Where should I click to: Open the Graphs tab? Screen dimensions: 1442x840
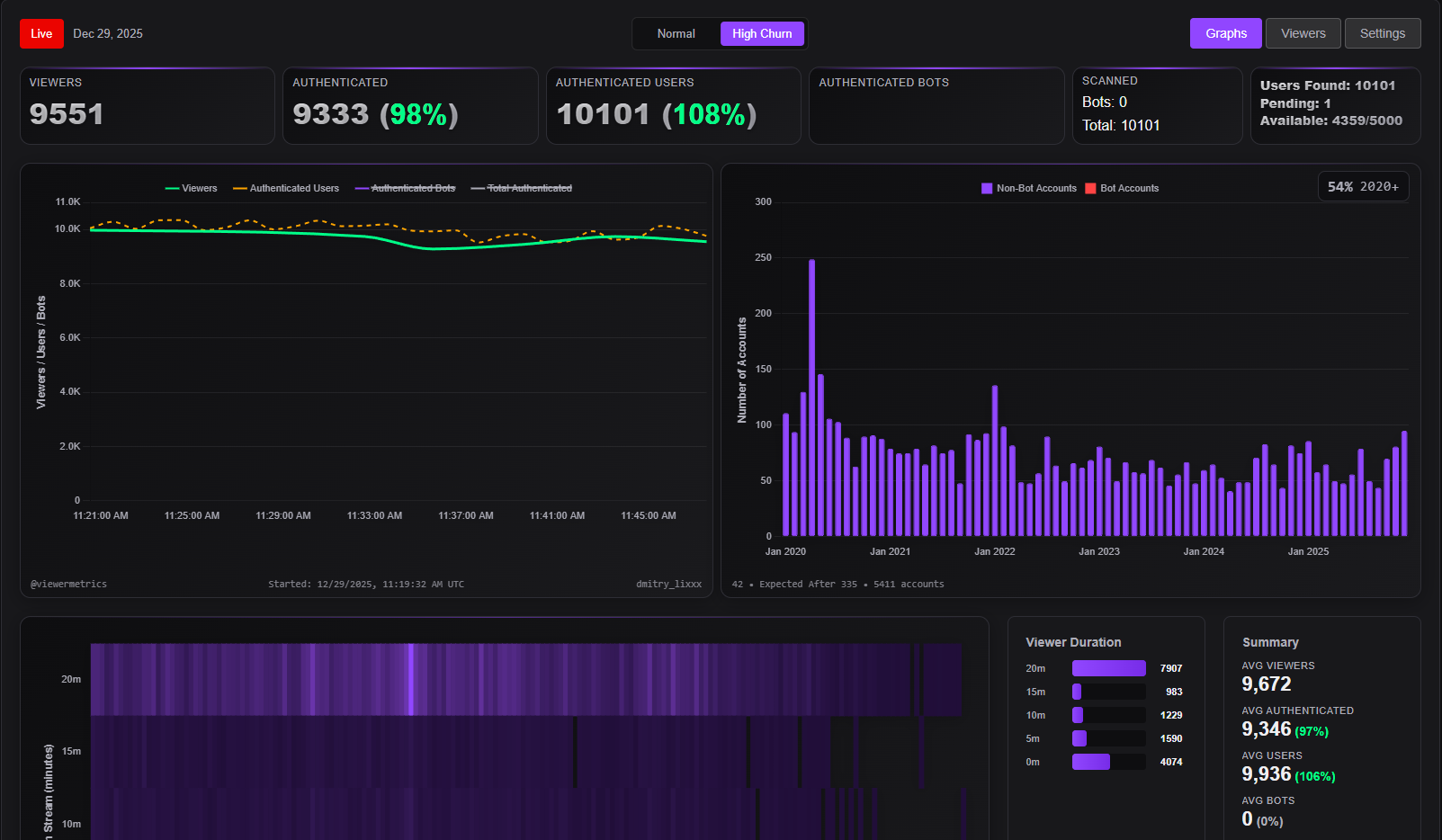tap(1225, 33)
